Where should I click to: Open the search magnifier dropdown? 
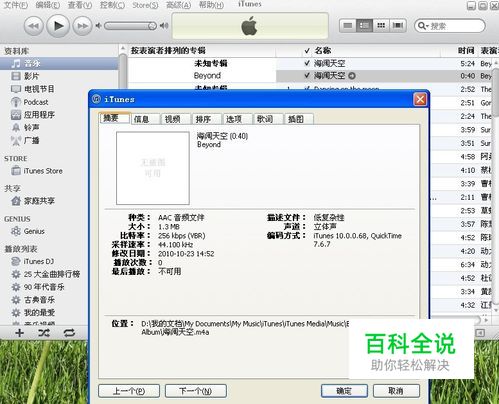tap(423, 26)
